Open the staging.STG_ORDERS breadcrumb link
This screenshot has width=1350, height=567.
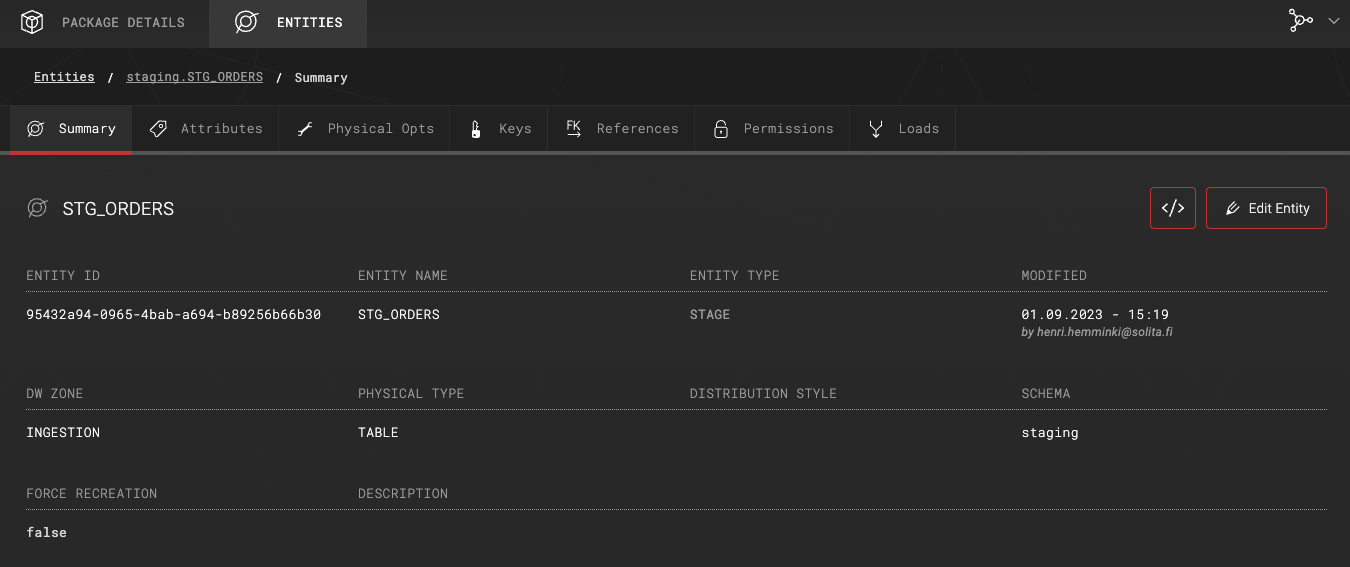click(x=194, y=77)
